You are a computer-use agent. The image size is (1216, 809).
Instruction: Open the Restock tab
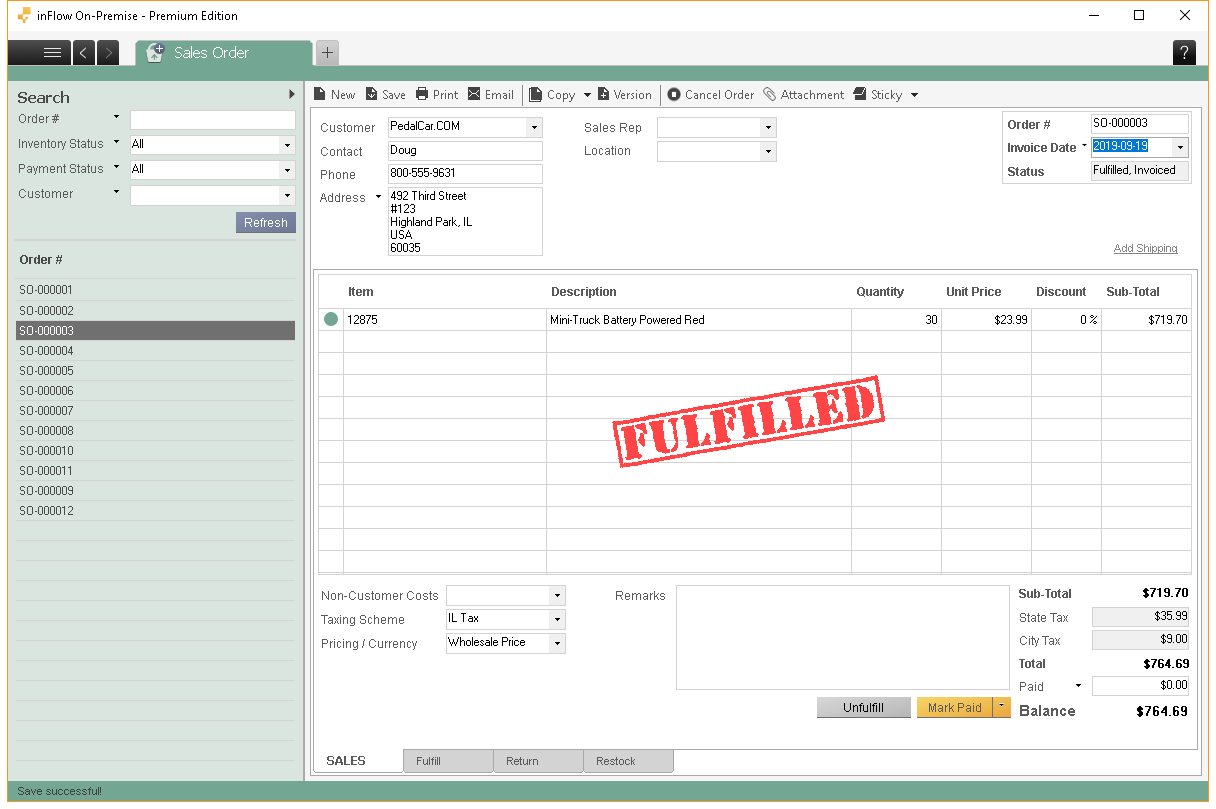[x=628, y=761]
